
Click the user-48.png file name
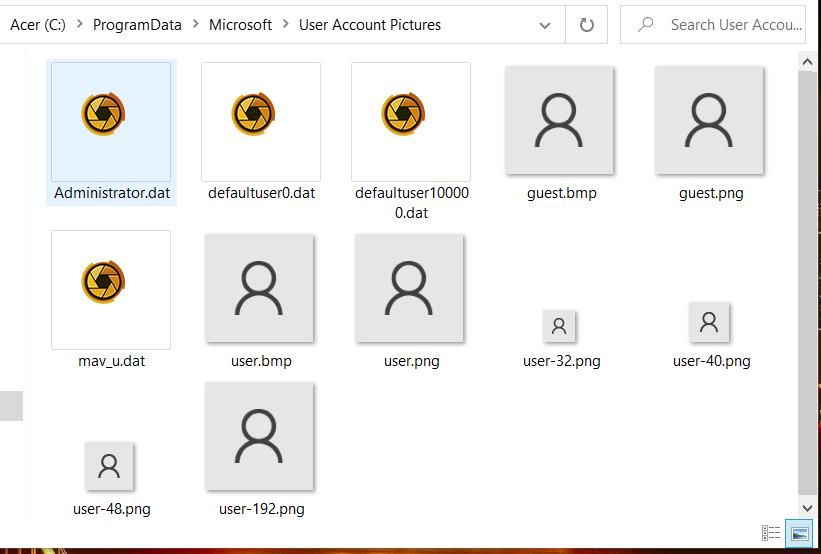pyautogui.click(x=112, y=509)
